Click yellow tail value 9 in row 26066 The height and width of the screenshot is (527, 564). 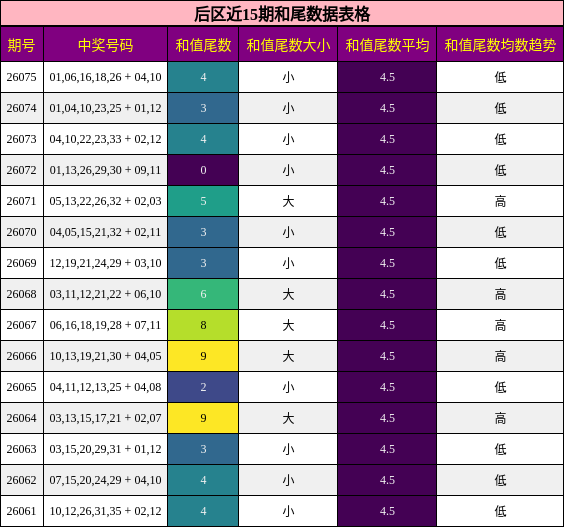point(203,356)
